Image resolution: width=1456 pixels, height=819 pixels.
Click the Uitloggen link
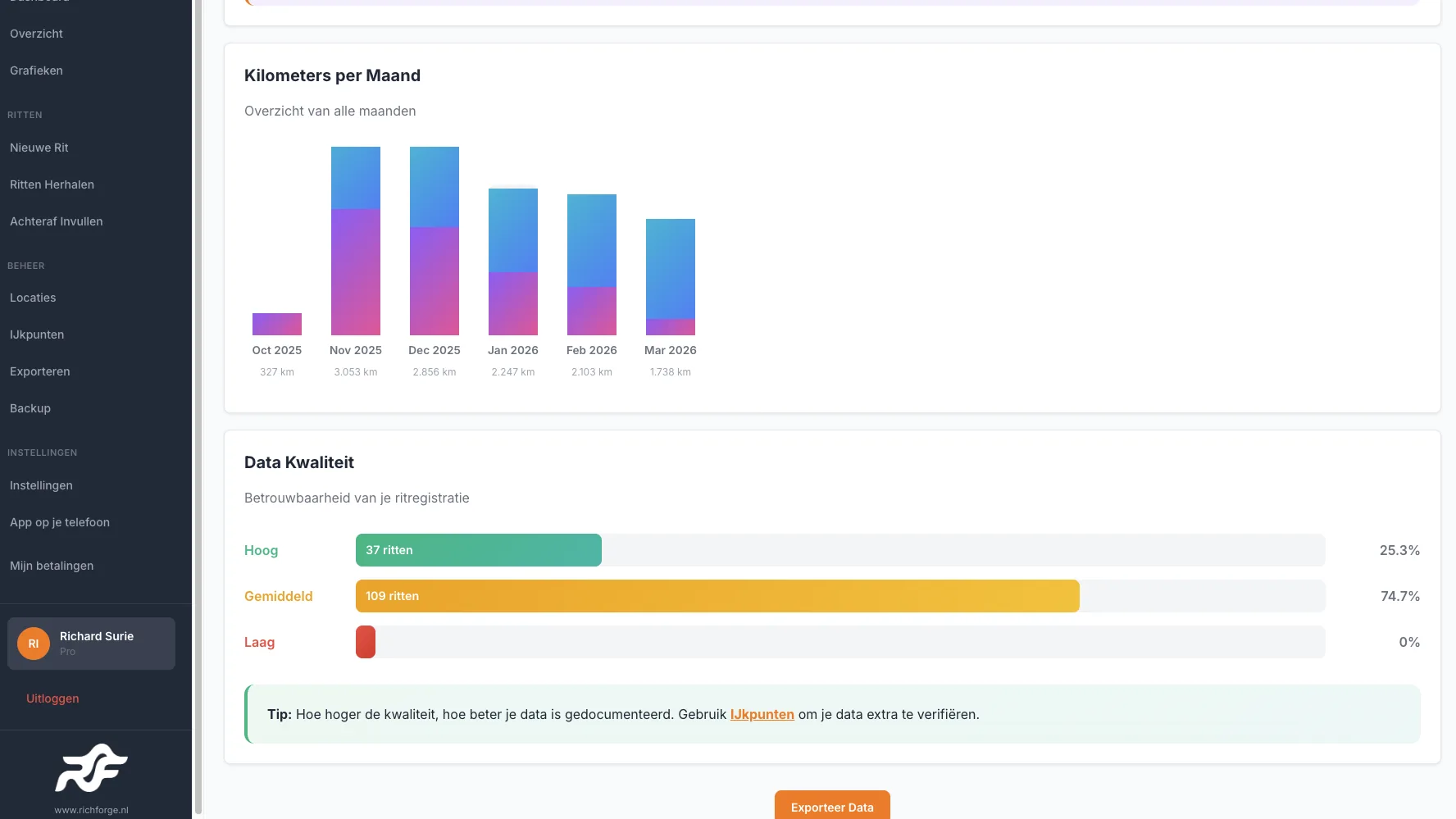point(52,698)
